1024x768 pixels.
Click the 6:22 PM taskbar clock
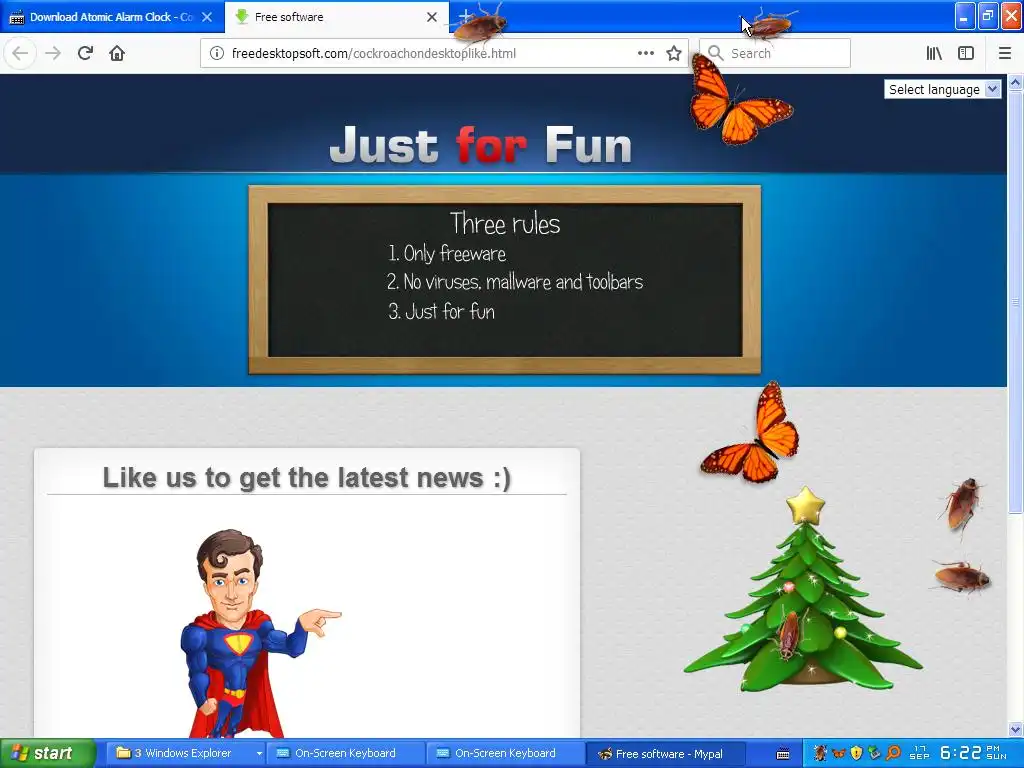tap(973, 753)
